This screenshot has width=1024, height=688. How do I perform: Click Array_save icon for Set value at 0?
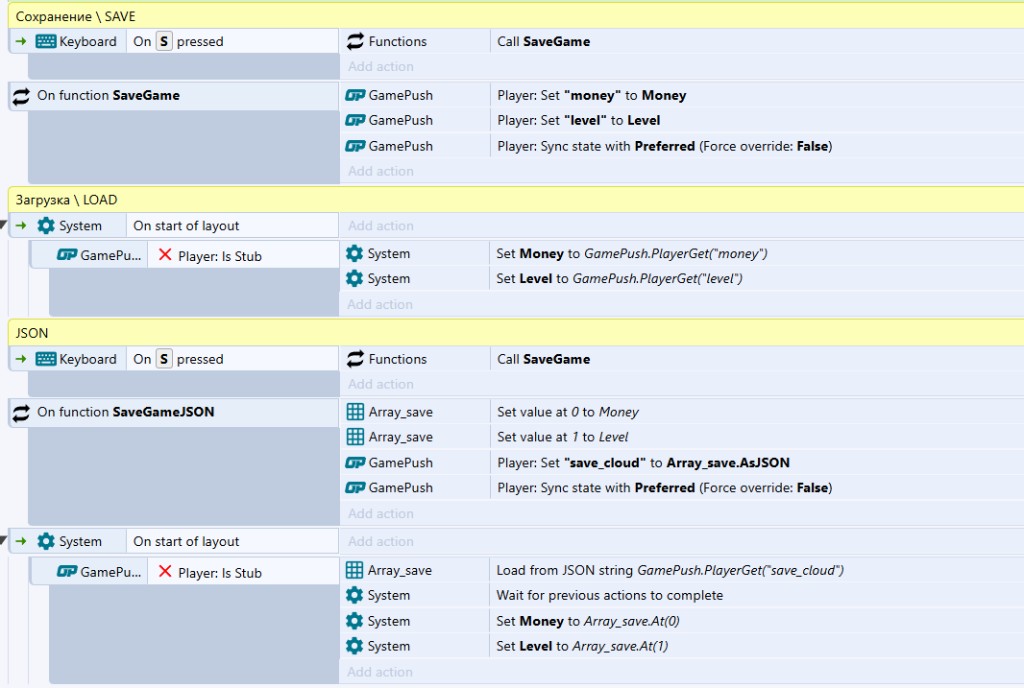pyautogui.click(x=355, y=412)
